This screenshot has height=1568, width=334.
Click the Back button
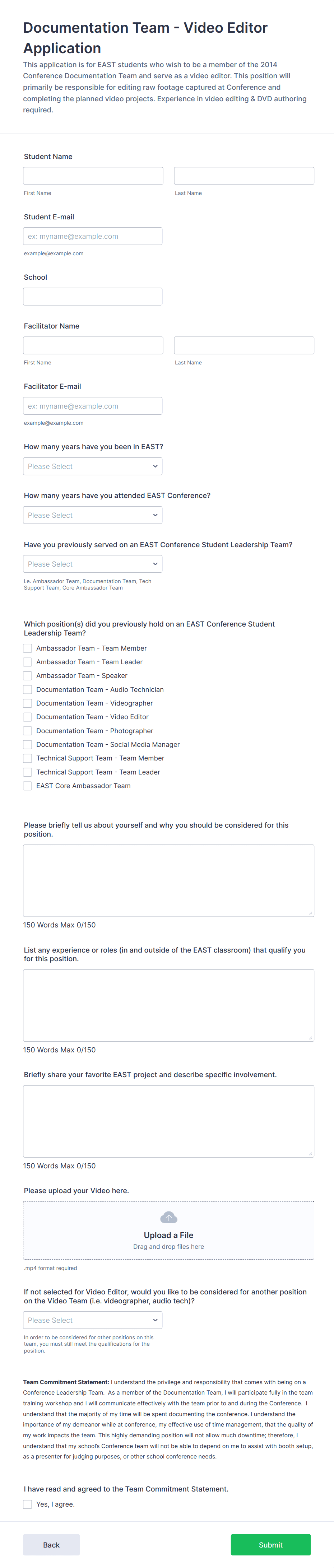click(x=51, y=1544)
